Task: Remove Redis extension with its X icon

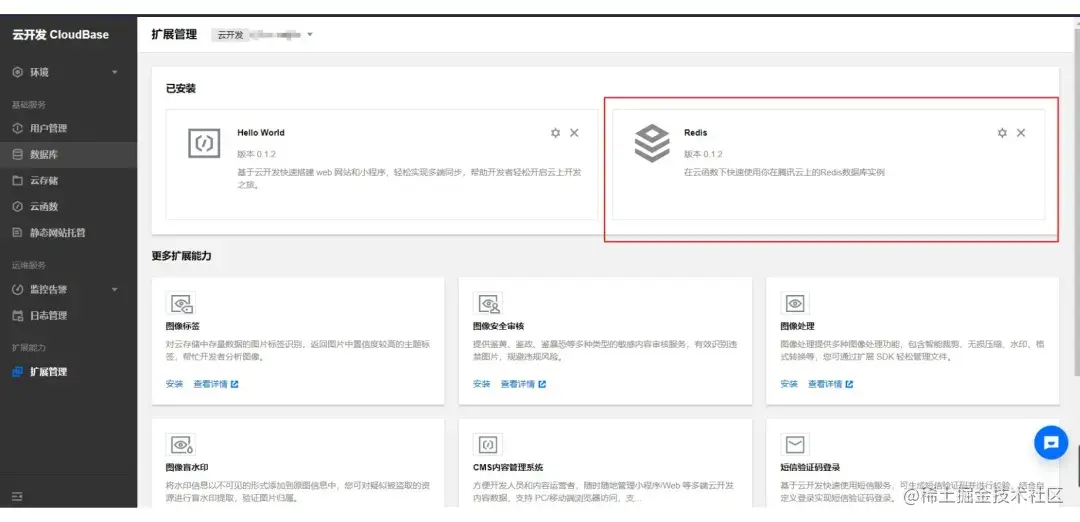Action: [1021, 133]
